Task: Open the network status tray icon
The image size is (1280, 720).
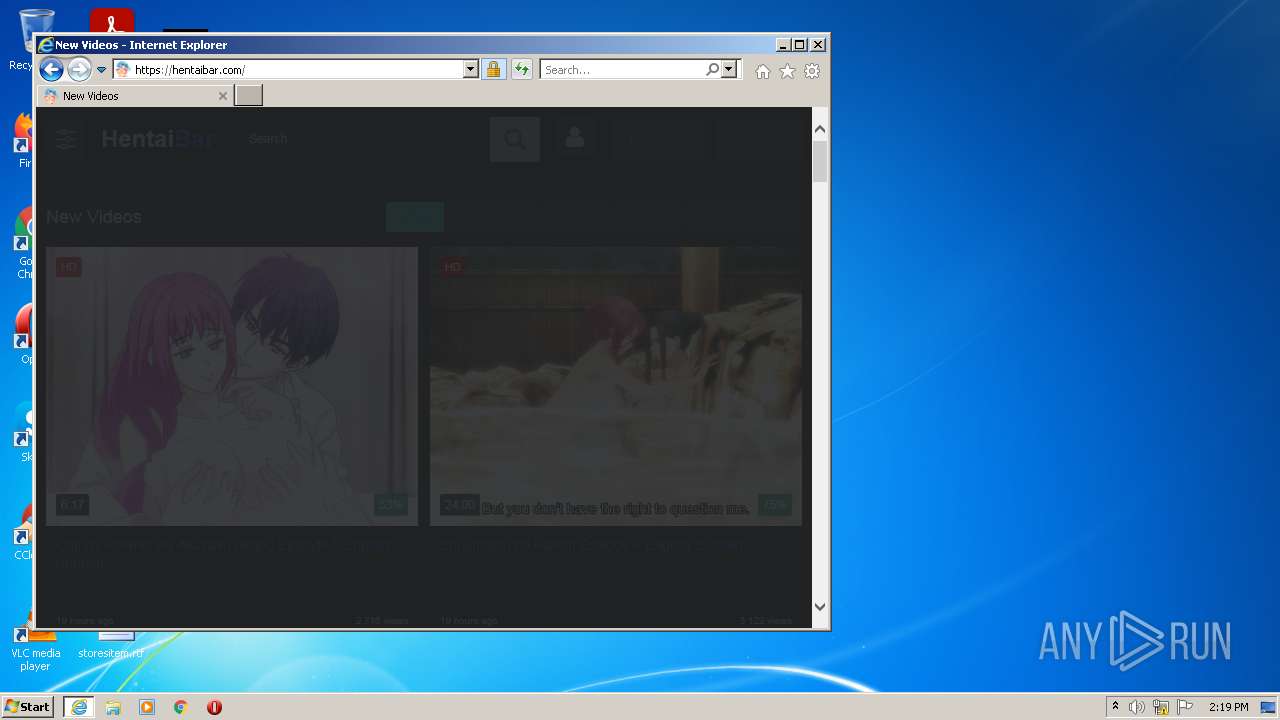Action: (x=1161, y=707)
